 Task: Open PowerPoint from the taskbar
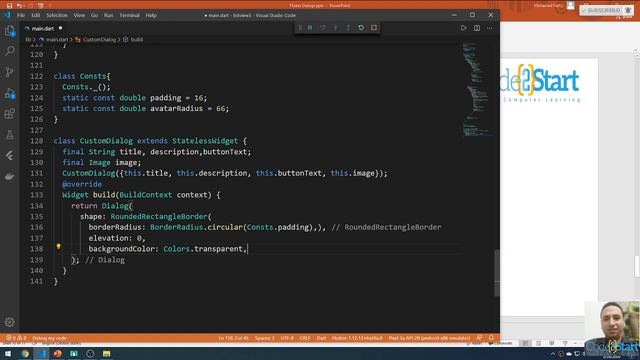[58, 353]
